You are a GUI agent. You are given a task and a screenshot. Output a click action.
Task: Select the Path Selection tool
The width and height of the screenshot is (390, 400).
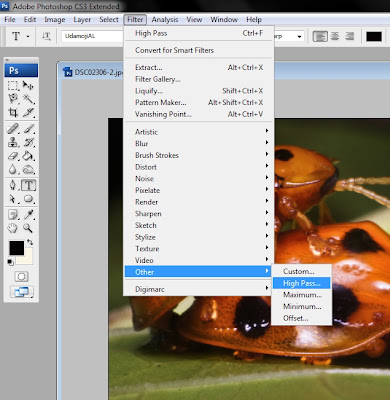[13, 199]
